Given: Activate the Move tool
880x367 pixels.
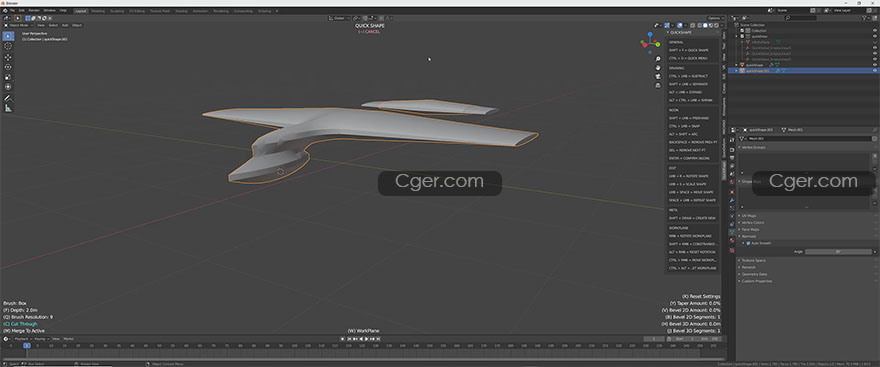Looking at the screenshot, I should pyautogui.click(x=8, y=57).
